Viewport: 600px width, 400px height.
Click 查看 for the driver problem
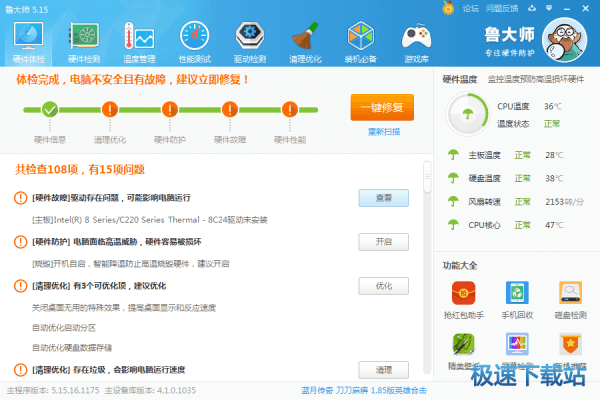(x=383, y=198)
